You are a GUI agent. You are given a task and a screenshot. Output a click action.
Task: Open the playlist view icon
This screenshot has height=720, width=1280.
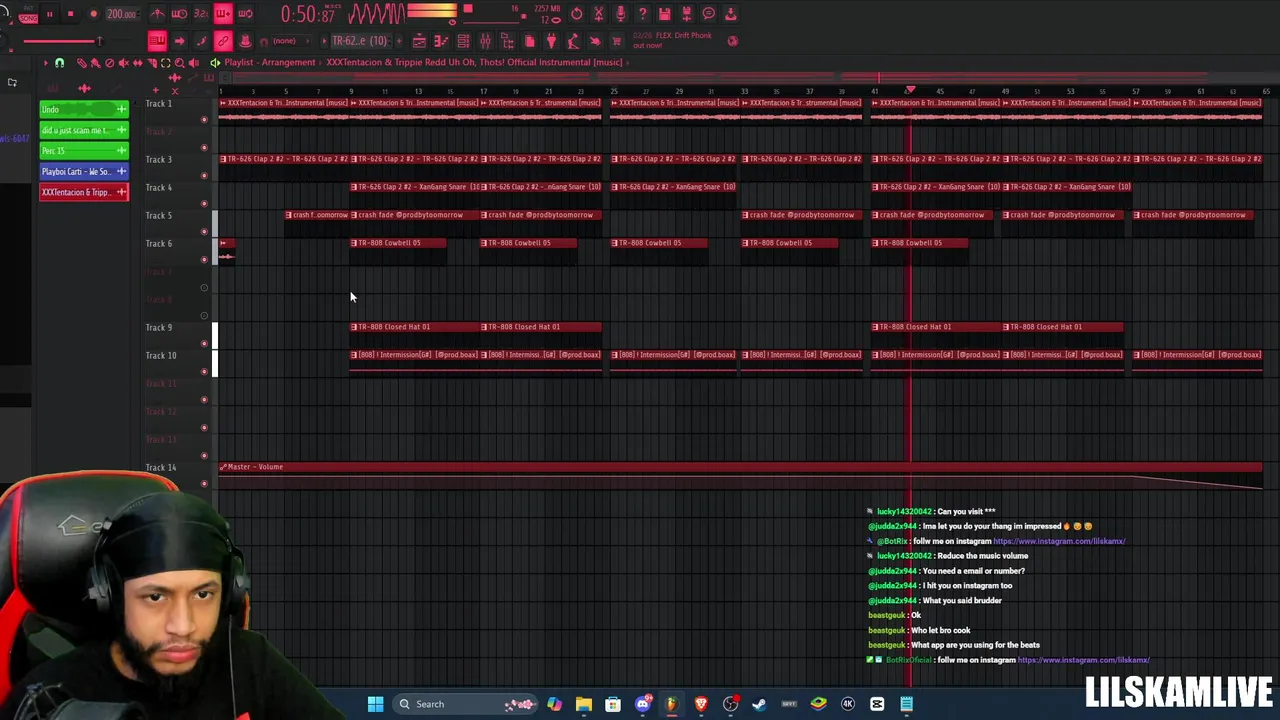(419, 41)
